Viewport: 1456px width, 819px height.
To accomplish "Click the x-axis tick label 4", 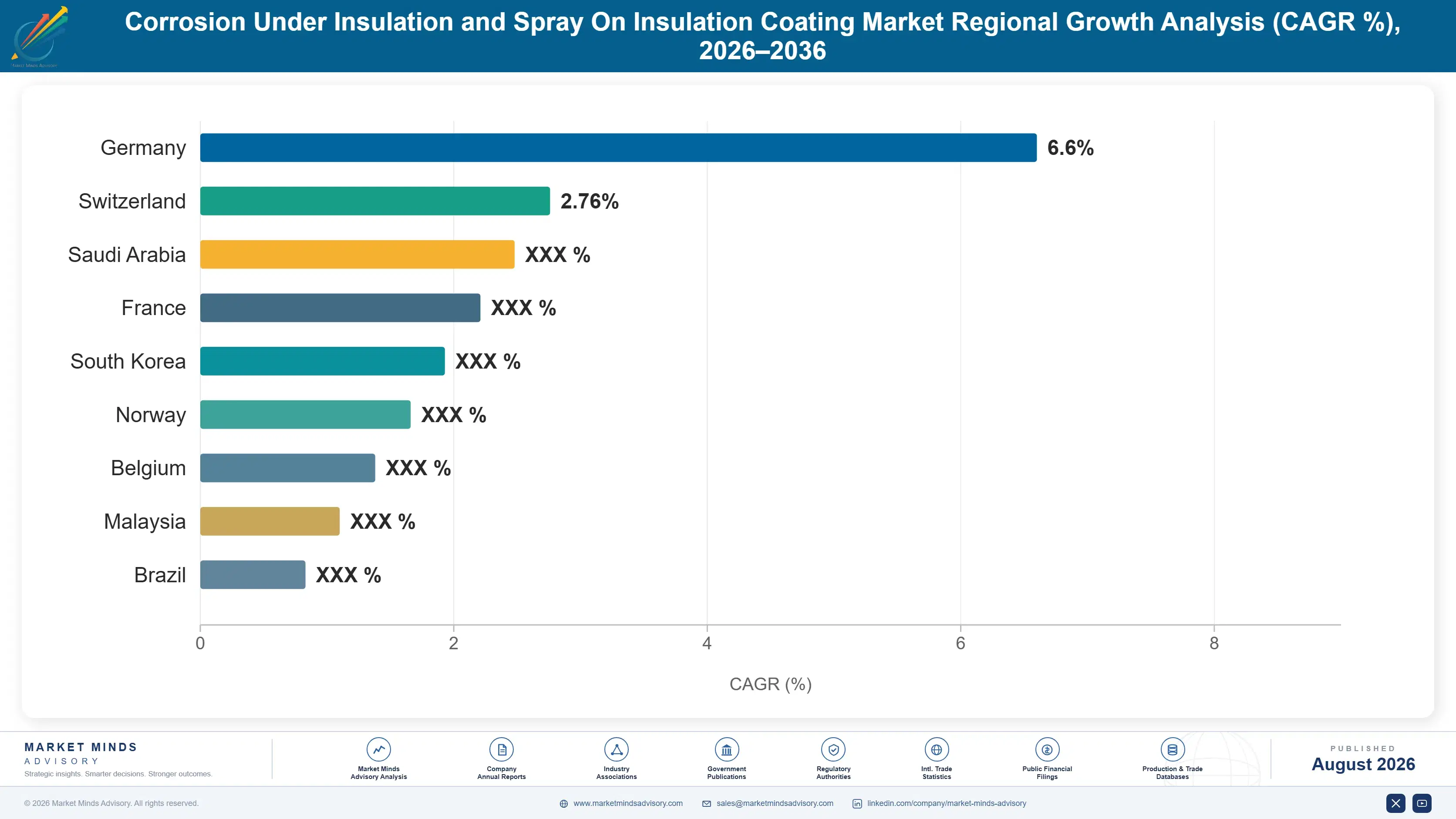I will pos(707,643).
